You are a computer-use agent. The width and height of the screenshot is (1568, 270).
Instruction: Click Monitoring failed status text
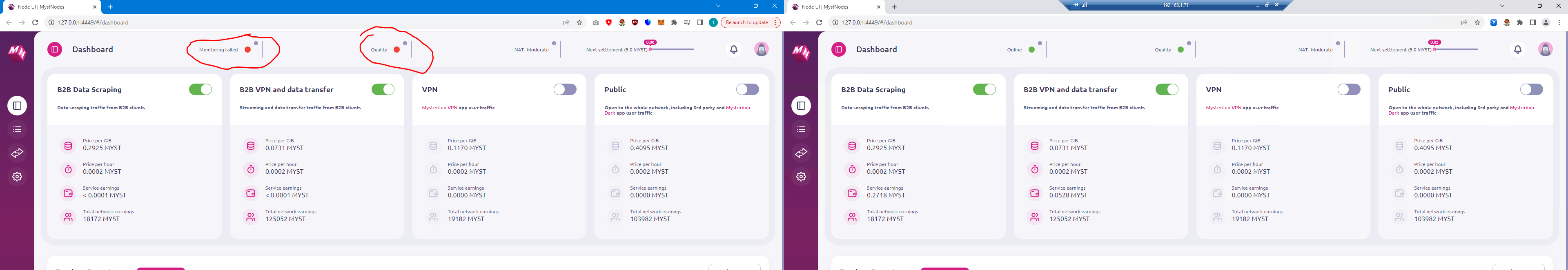tap(218, 50)
